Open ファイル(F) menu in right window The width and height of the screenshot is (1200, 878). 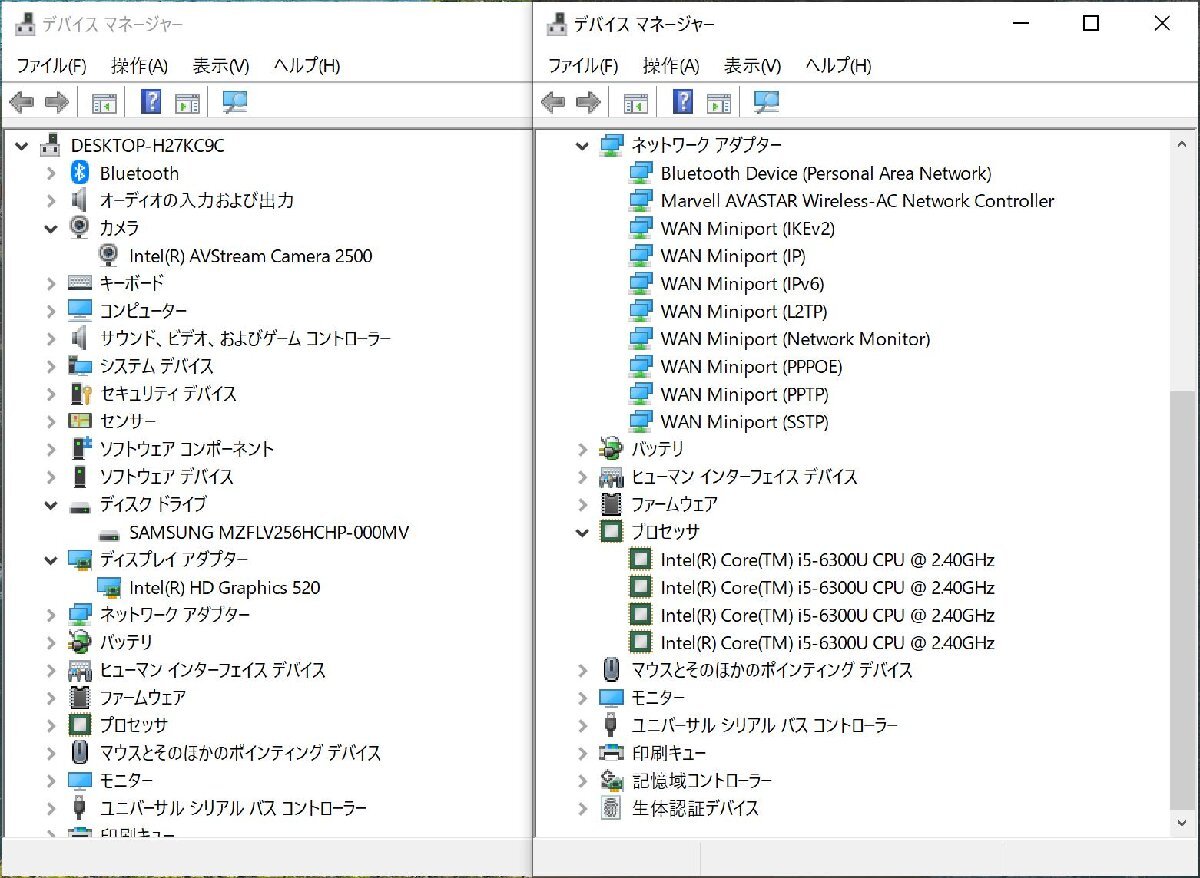[x=583, y=66]
